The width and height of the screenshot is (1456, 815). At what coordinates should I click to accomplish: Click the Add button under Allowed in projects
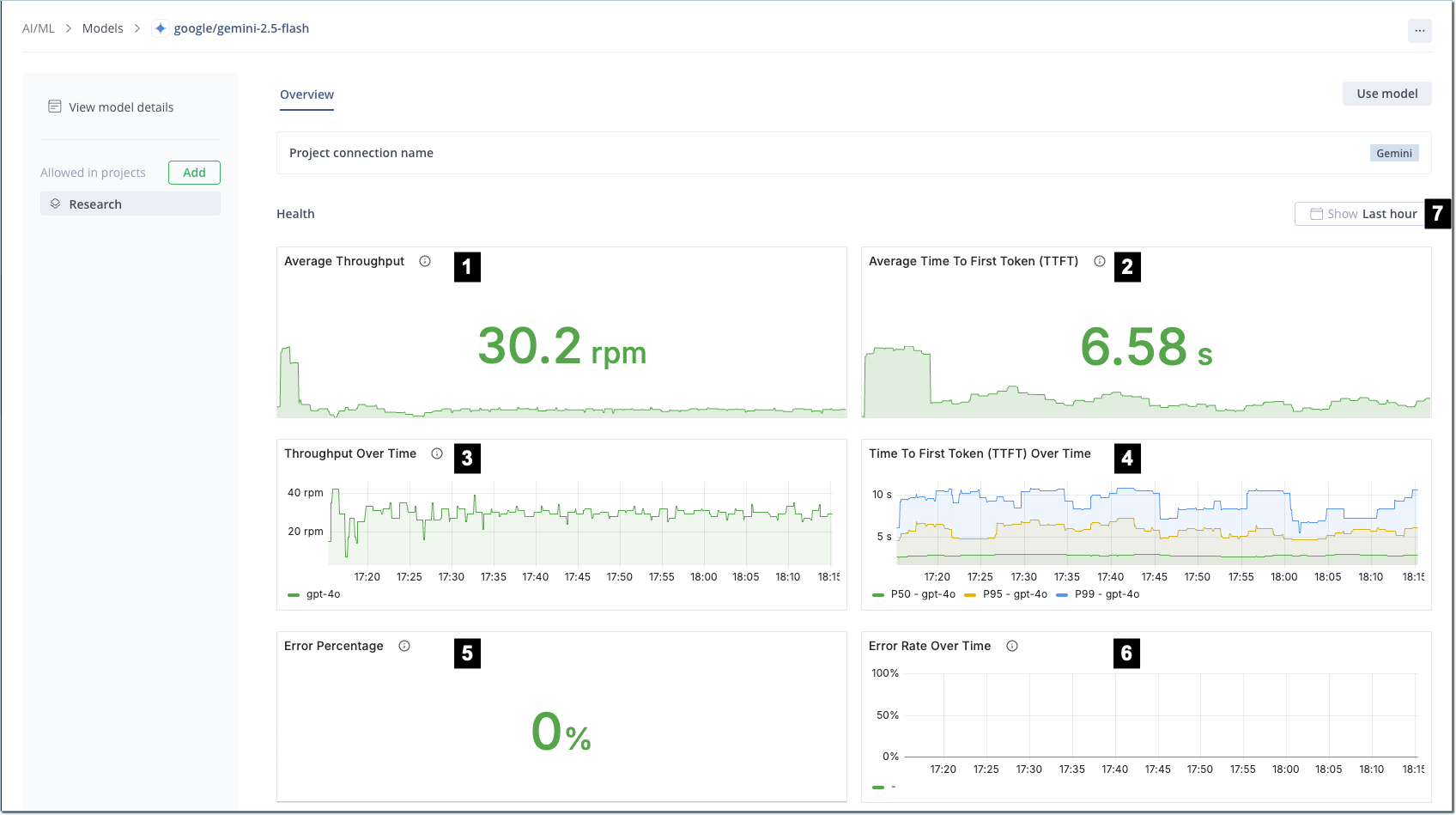tap(194, 172)
